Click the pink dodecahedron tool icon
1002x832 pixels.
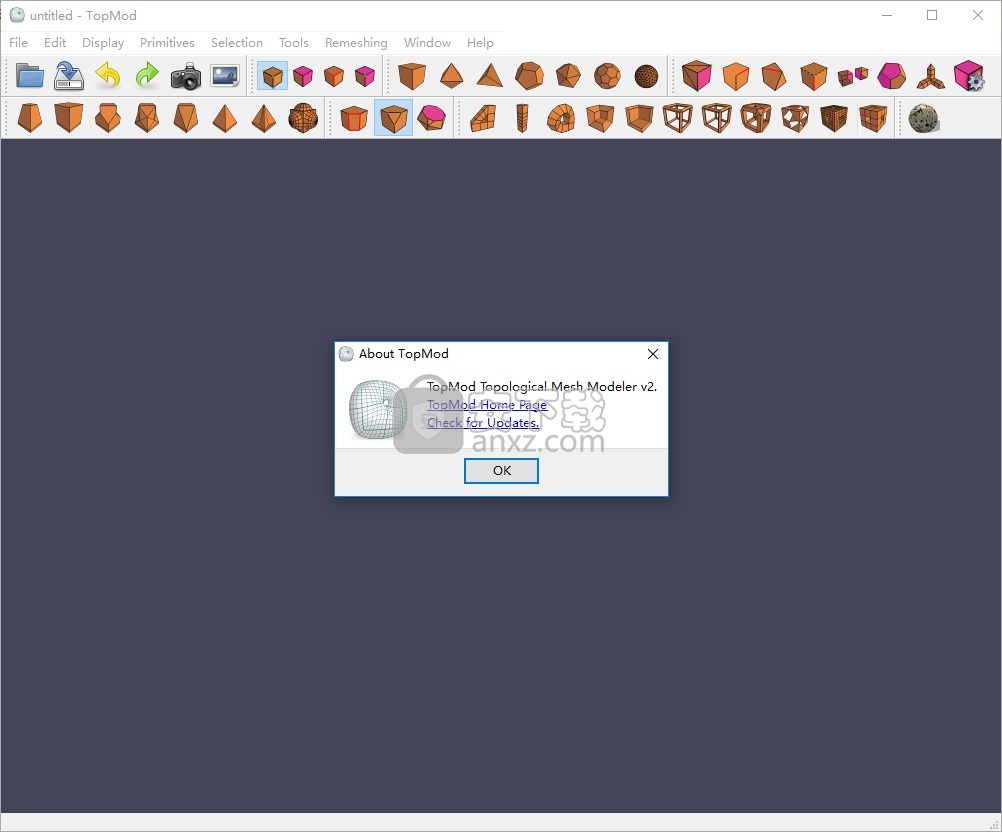click(891, 76)
